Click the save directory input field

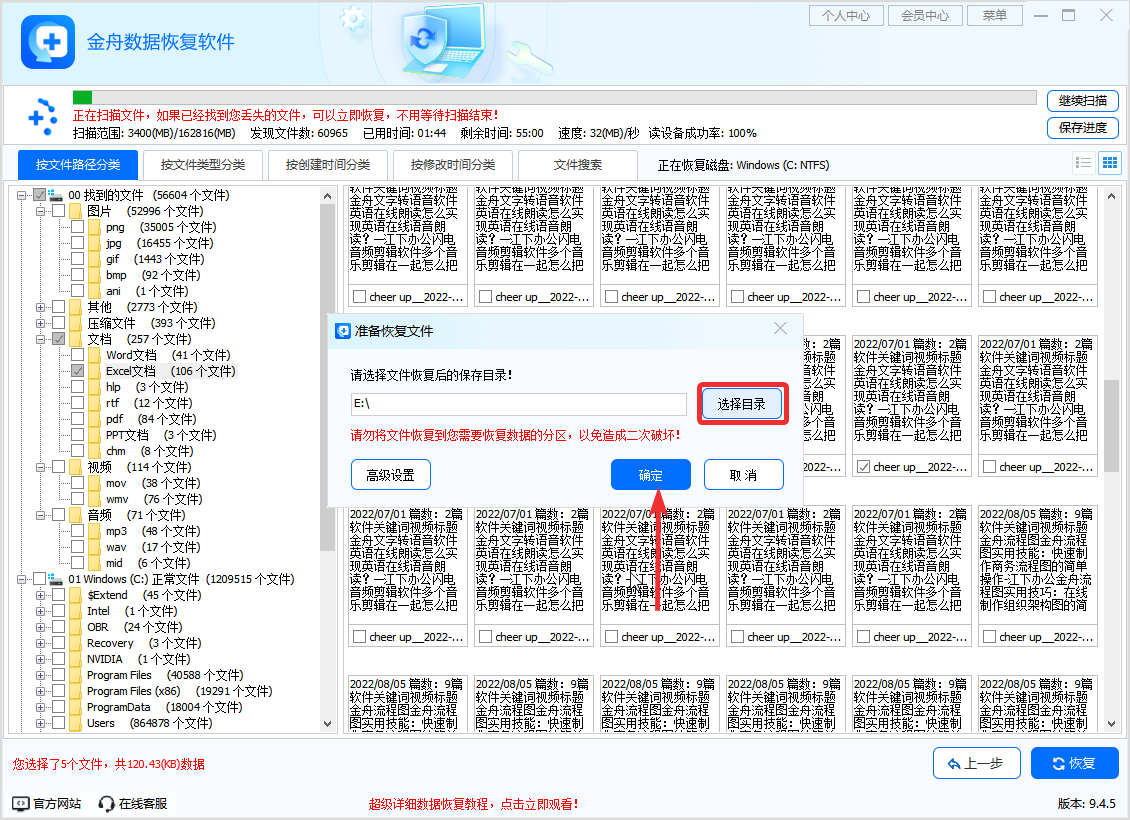(x=518, y=404)
